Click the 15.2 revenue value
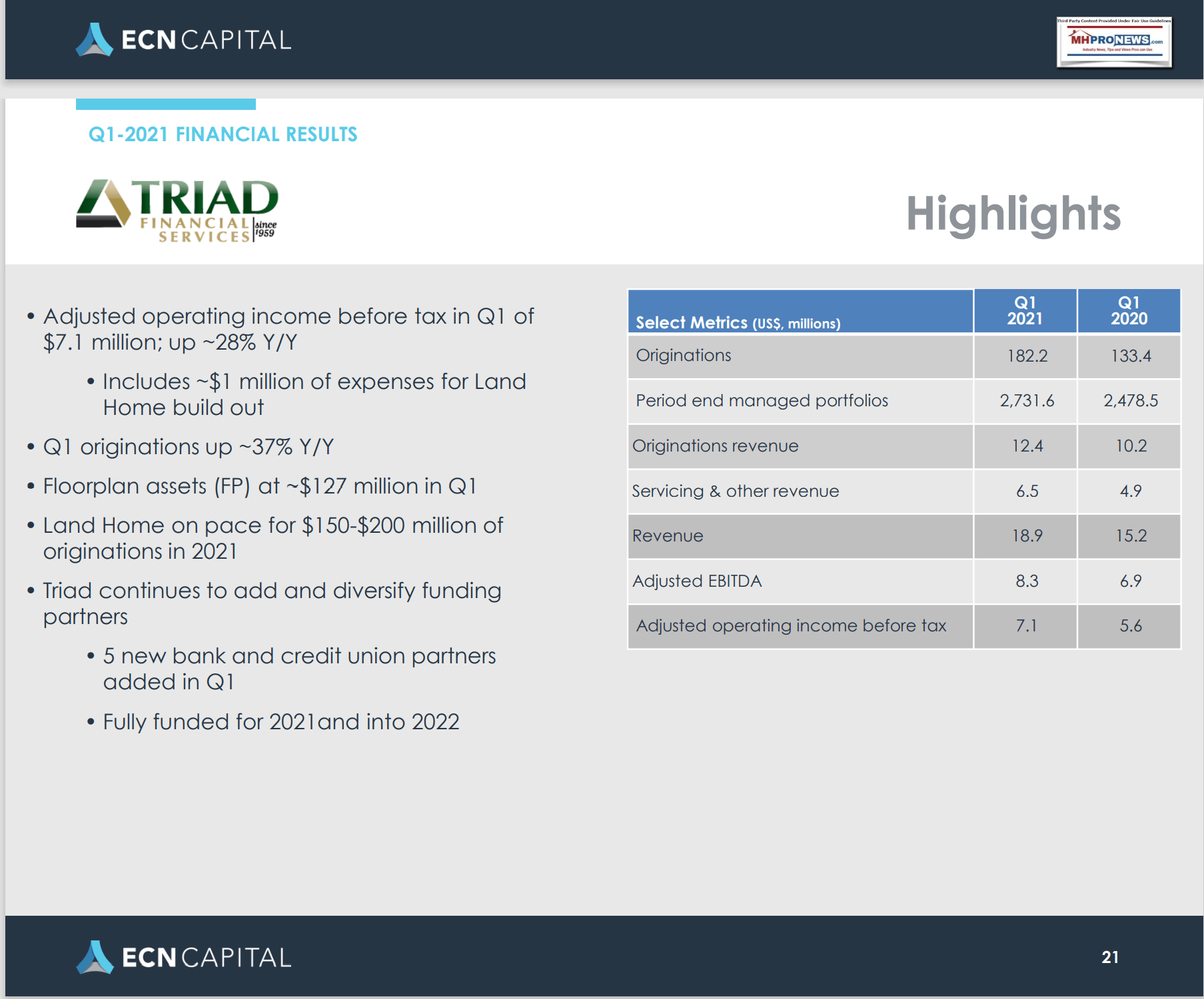Image resolution: width=1204 pixels, height=999 pixels. 1131,536
